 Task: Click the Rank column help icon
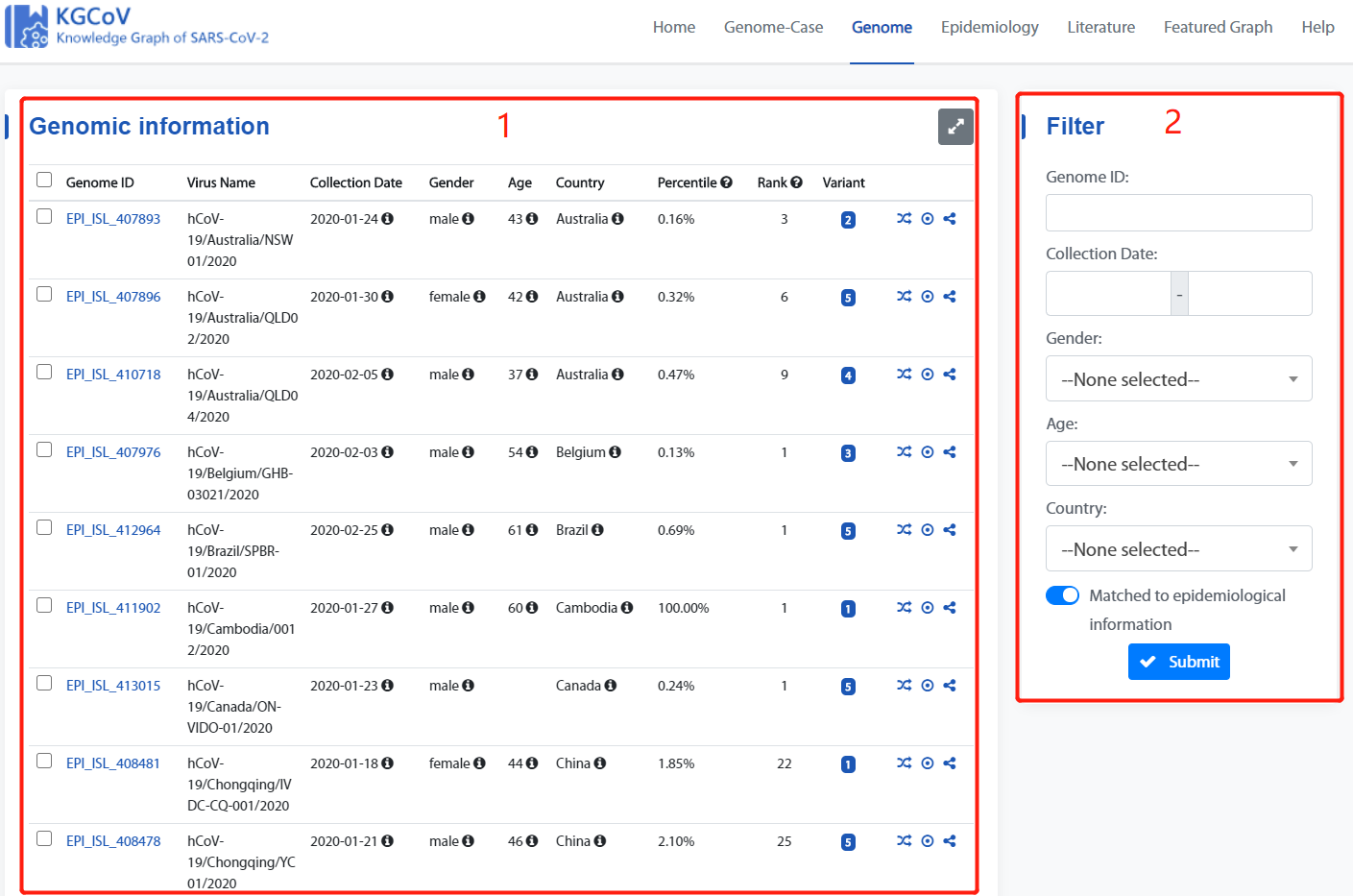[796, 182]
